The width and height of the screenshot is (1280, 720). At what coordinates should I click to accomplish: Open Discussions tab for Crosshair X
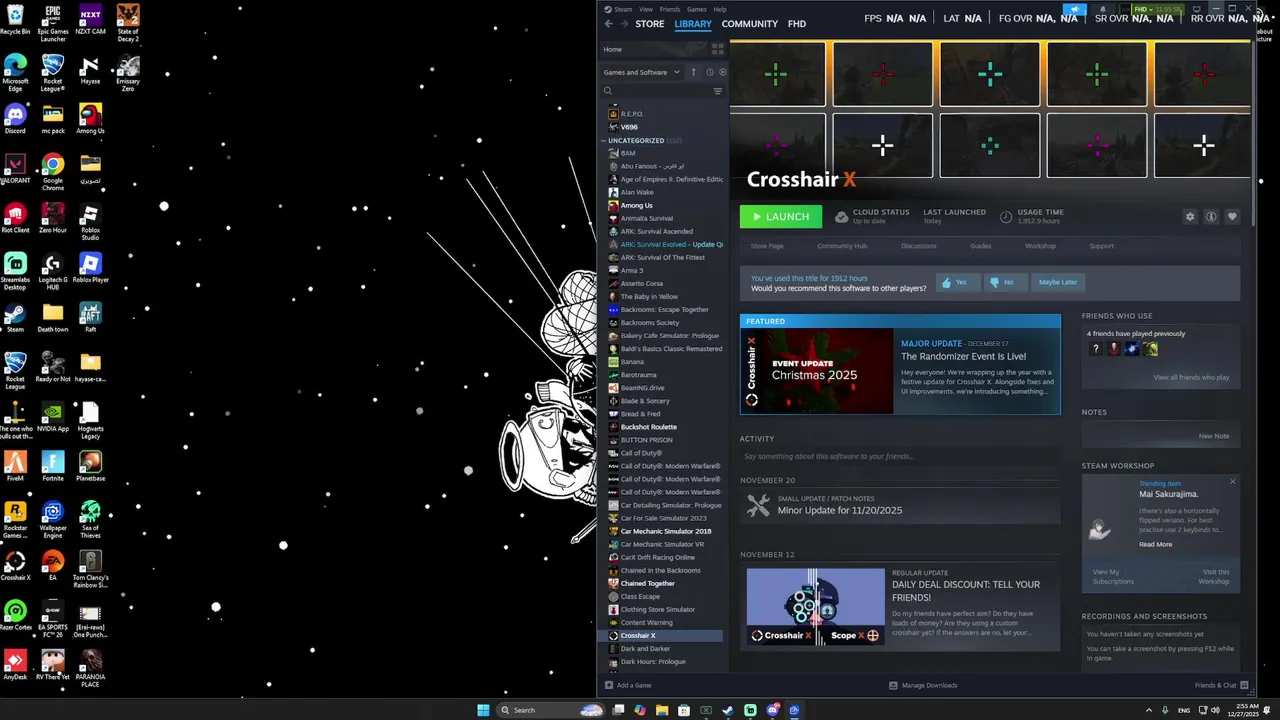[919, 246]
